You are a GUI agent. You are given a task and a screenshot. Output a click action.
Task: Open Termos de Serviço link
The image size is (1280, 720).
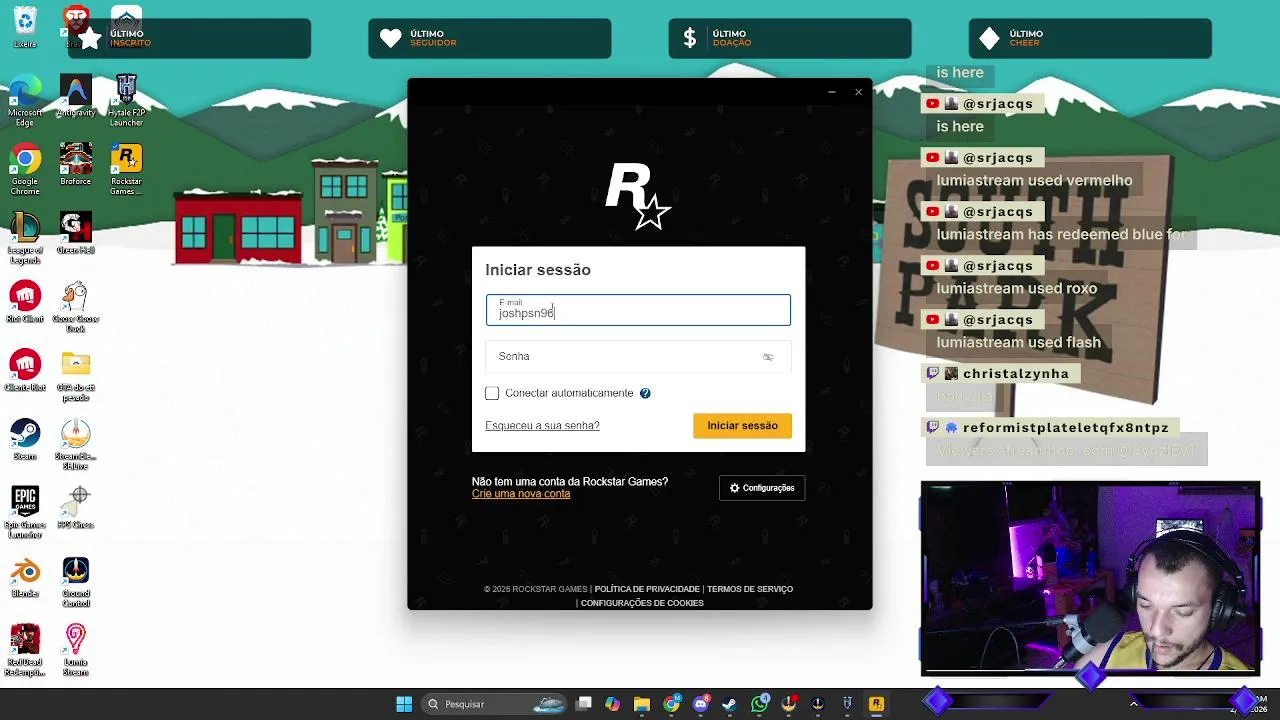coord(750,589)
